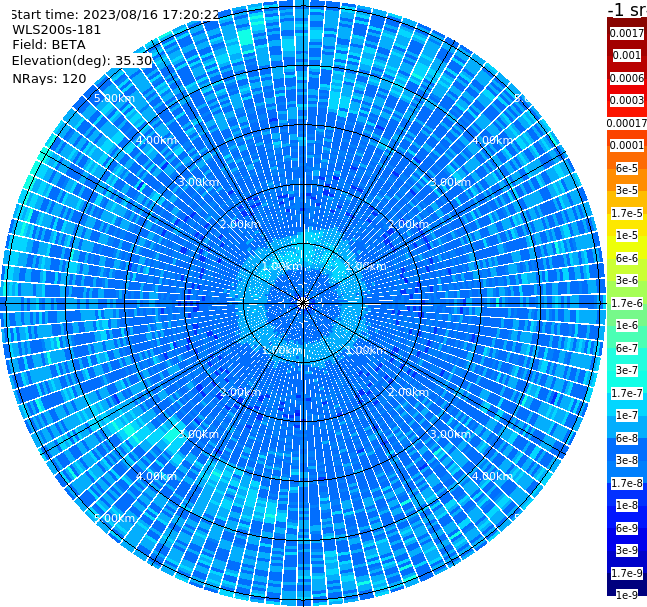This screenshot has height=607, width=647.
Task: Select the 3.00km ring label in northeast quadrant
Action: [x=450, y=182]
